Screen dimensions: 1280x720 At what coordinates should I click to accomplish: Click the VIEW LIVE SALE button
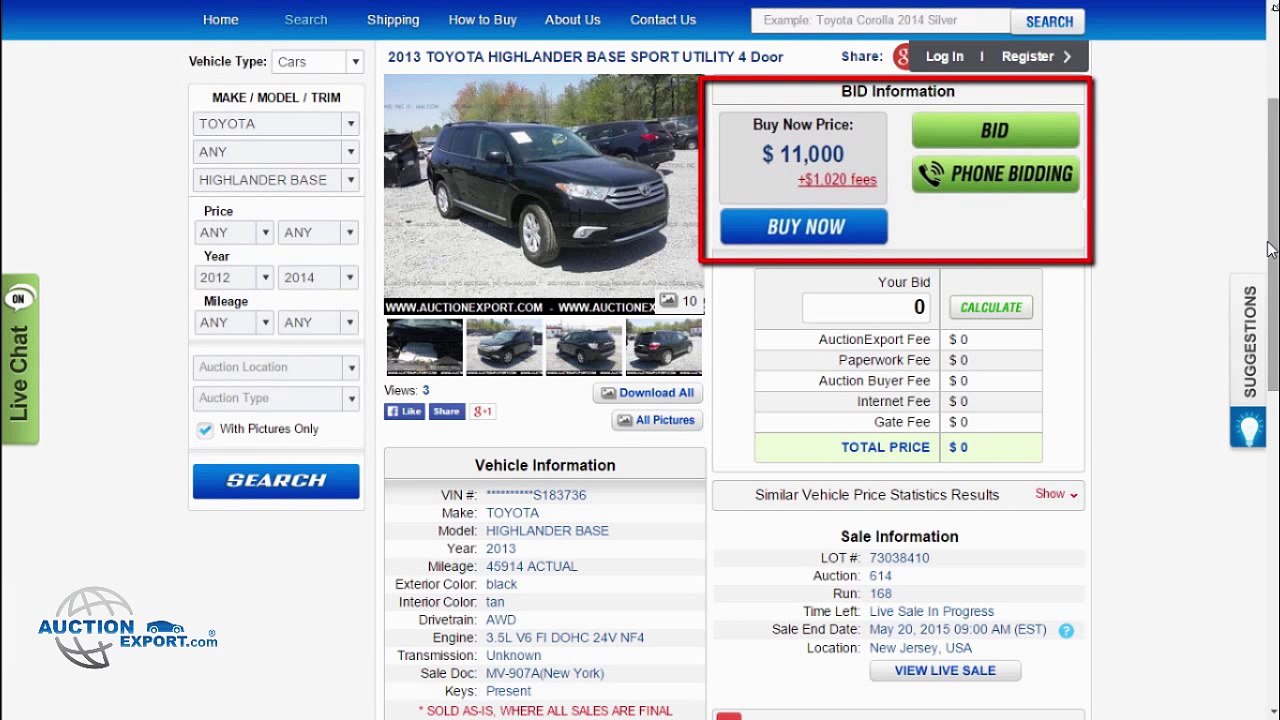click(945, 671)
